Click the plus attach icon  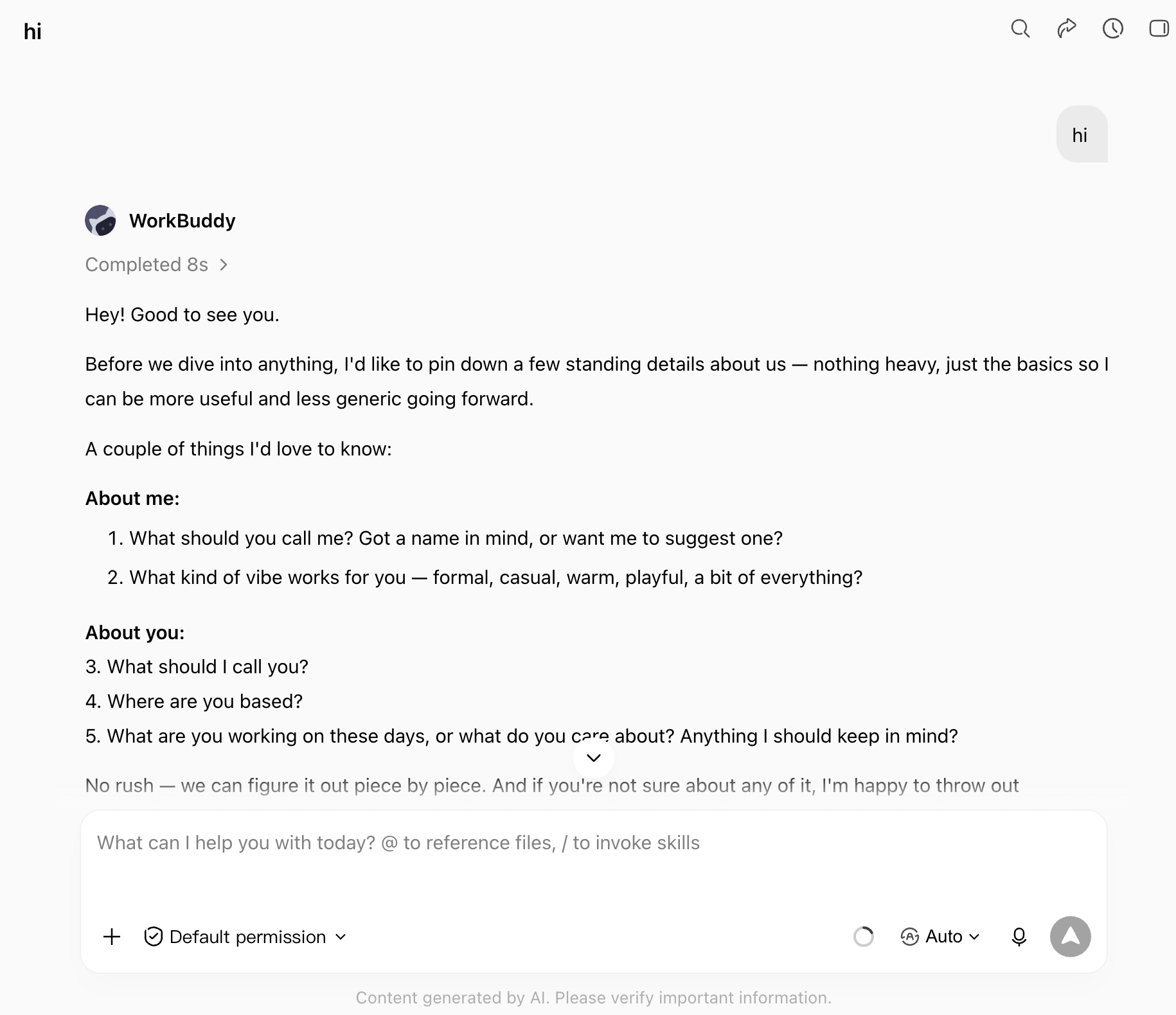click(x=112, y=937)
